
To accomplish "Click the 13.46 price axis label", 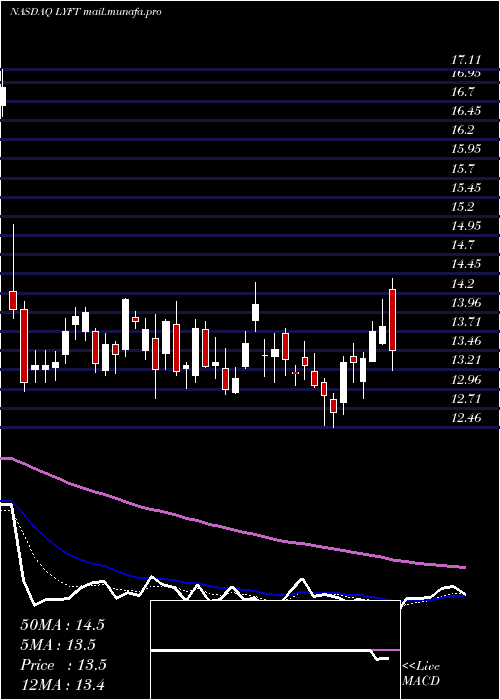I will pyautogui.click(x=466, y=341).
